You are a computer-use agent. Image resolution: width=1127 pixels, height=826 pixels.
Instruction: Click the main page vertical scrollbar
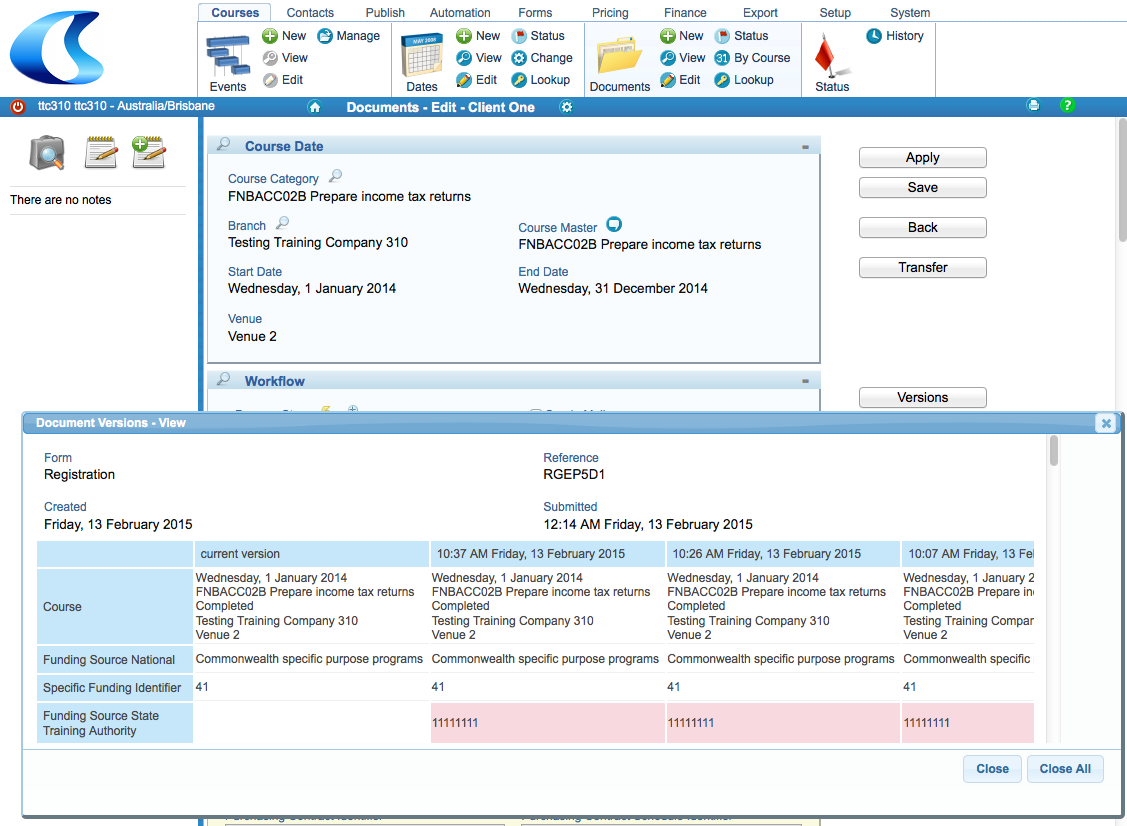[1122, 180]
